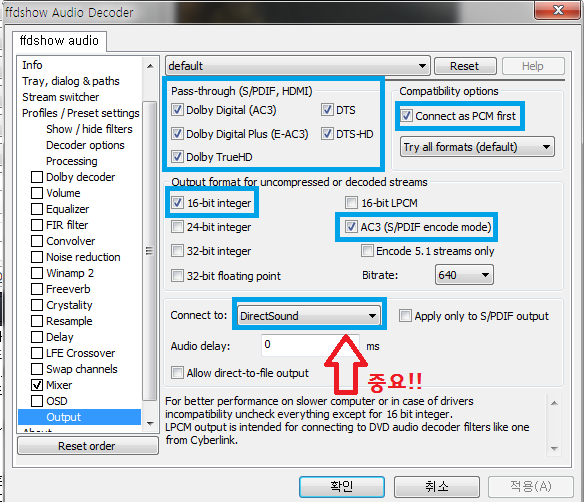
Task: Enable Allow direct-to-file output
Action: tap(177, 373)
